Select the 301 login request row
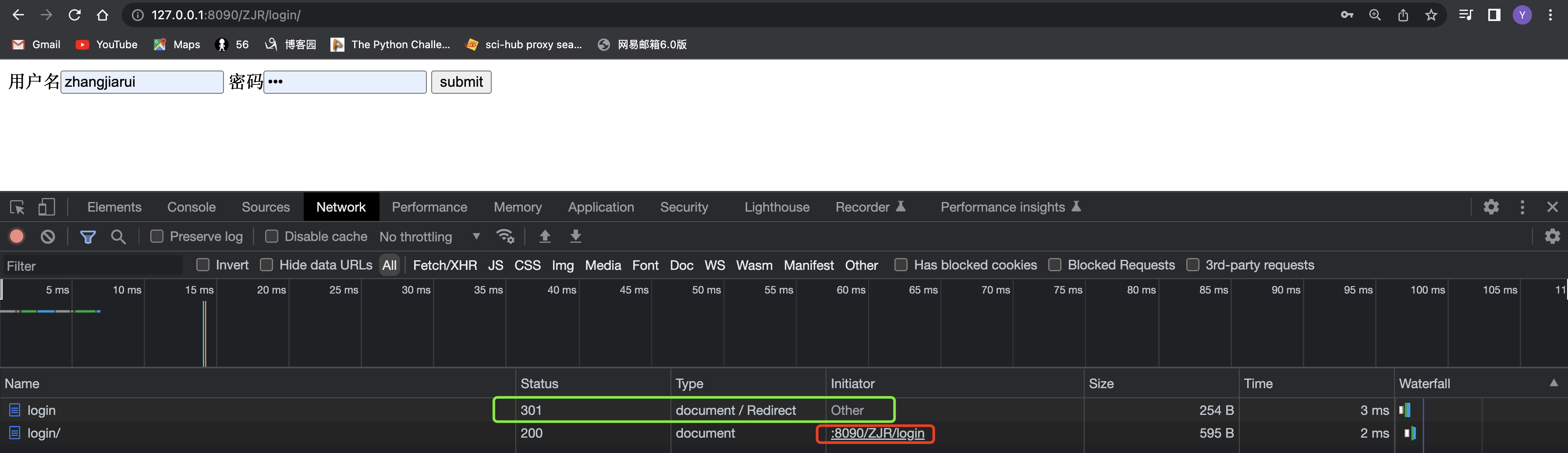 784,411
